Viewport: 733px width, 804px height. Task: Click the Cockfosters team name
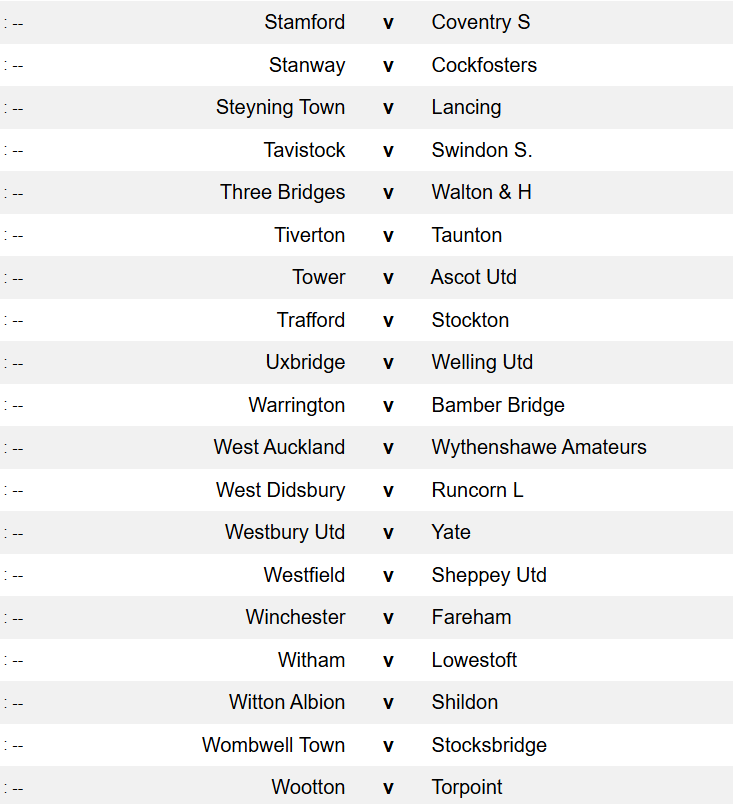click(x=484, y=65)
